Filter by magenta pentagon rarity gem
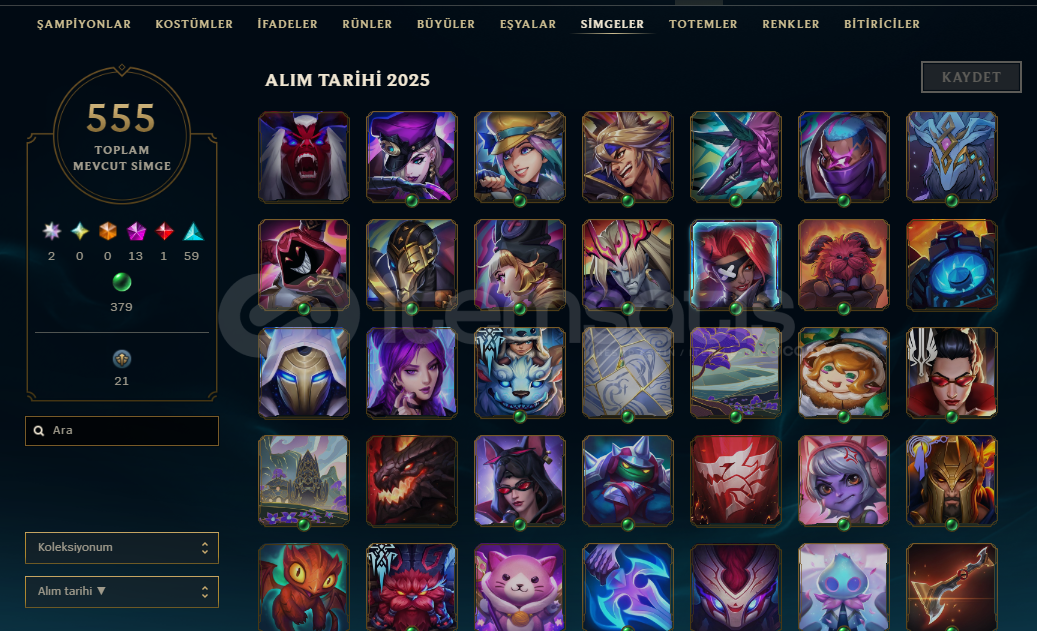This screenshot has width=1037, height=631. pyautogui.click(x=136, y=231)
